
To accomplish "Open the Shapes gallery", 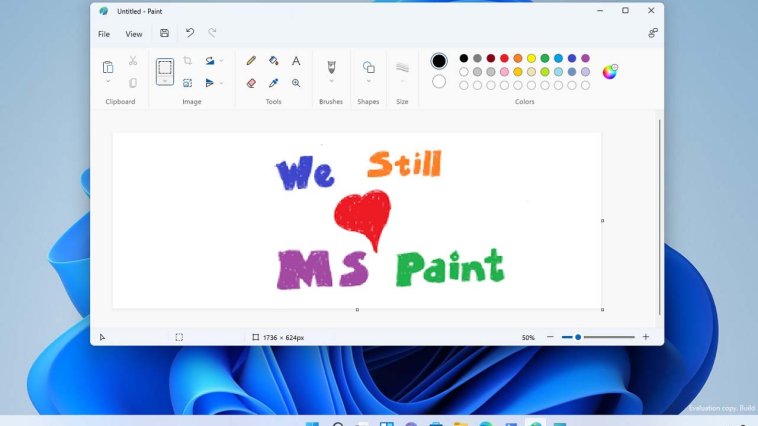I will (368, 67).
